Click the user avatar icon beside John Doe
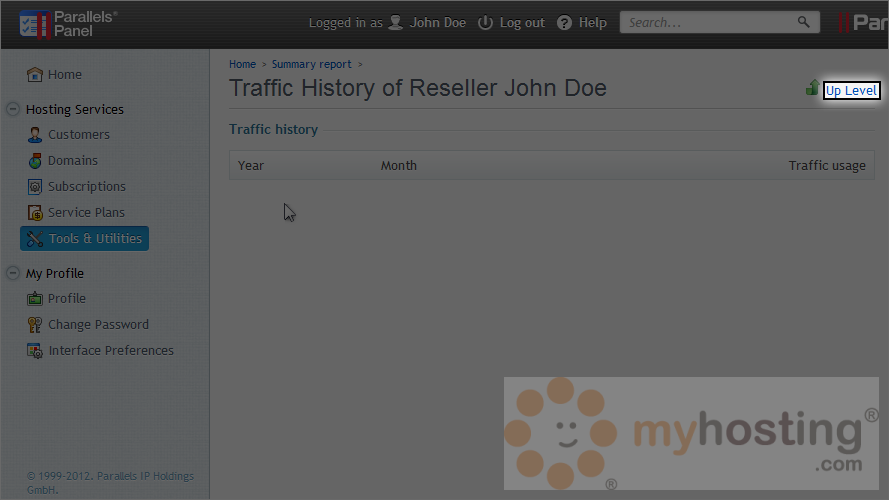 (396, 23)
